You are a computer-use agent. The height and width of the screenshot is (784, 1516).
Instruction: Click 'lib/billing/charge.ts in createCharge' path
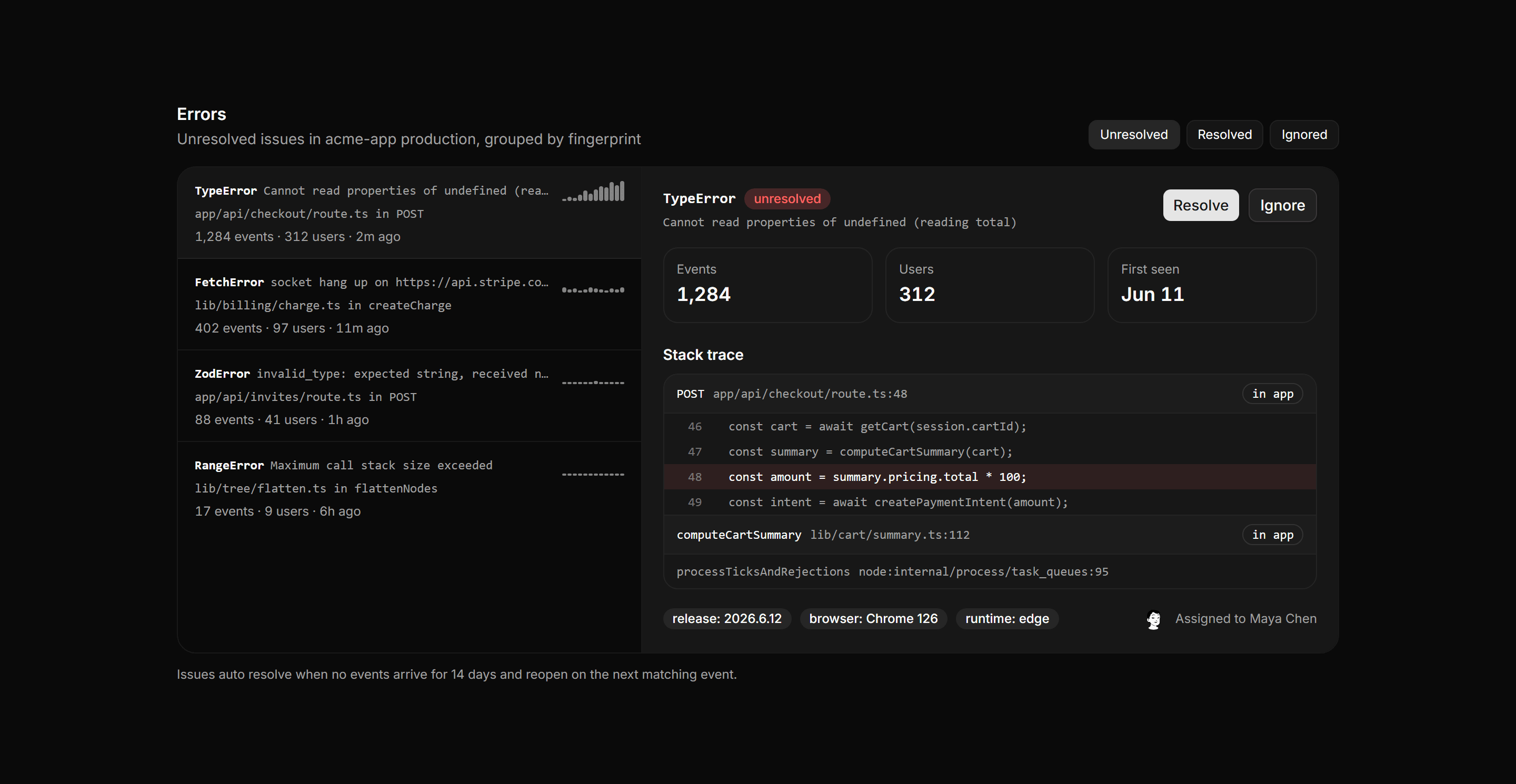pos(323,305)
